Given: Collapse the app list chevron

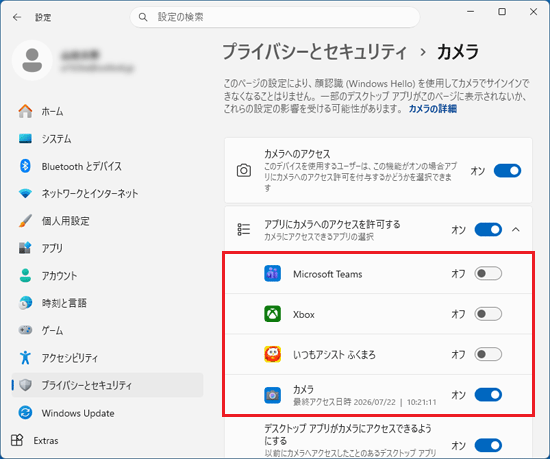Looking at the screenshot, I should tap(516, 230).
